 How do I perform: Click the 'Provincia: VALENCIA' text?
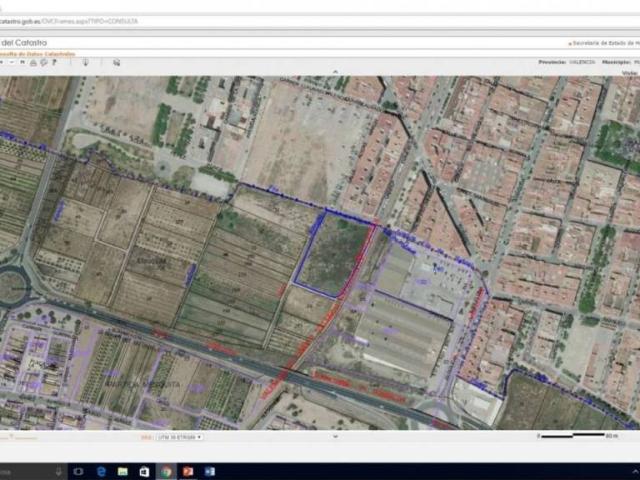point(567,62)
